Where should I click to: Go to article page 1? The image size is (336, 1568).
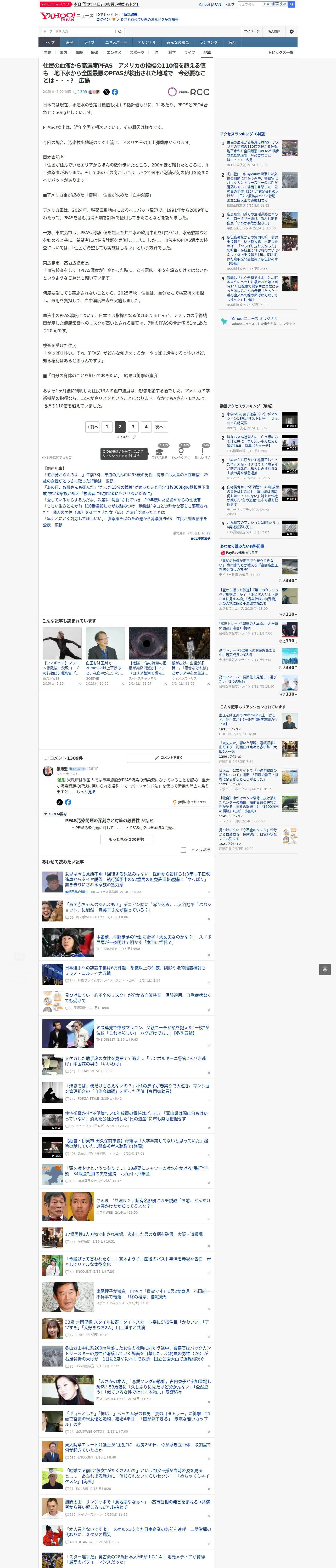point(107,427)
